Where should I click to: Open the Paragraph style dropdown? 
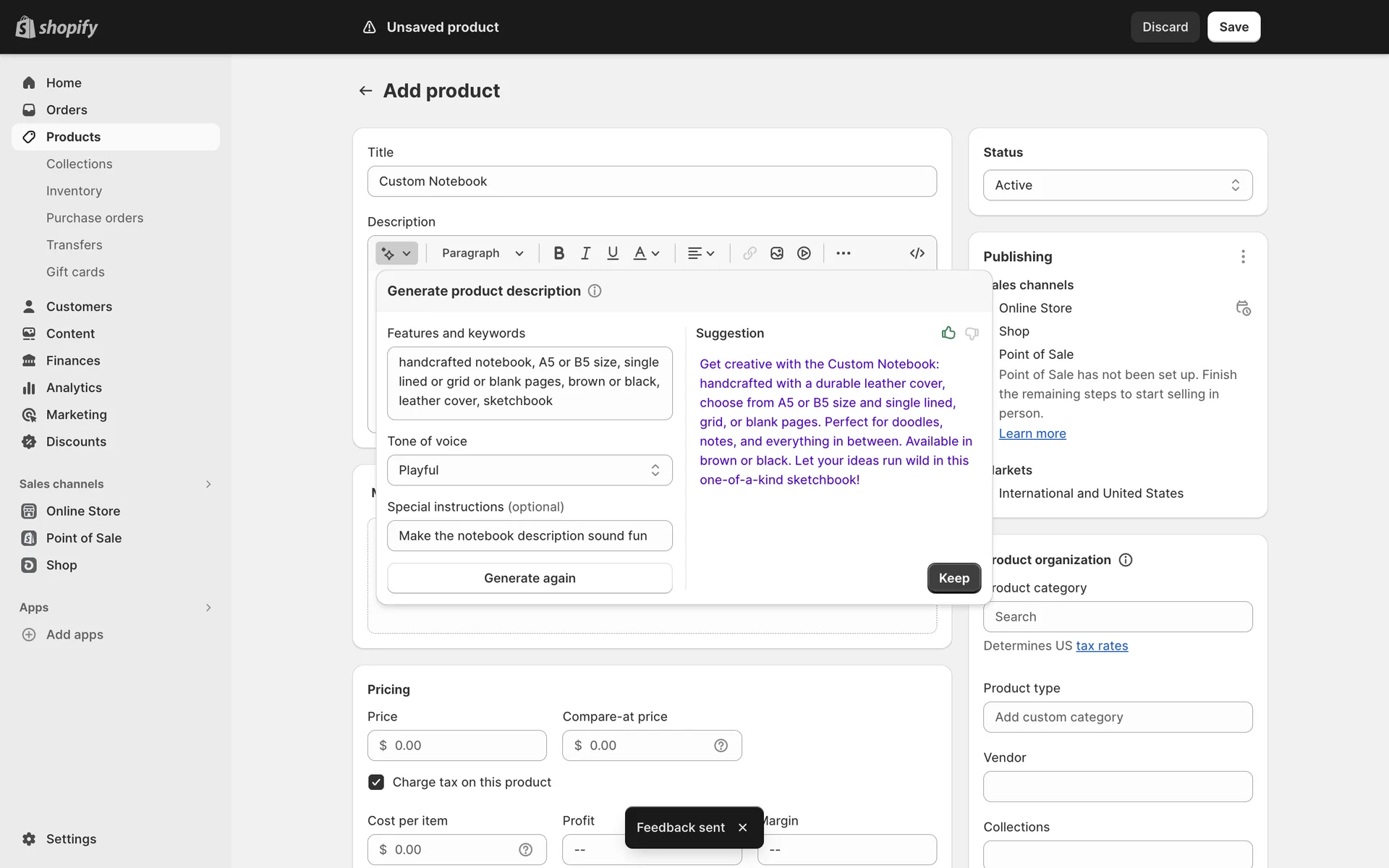click(483, 253)
